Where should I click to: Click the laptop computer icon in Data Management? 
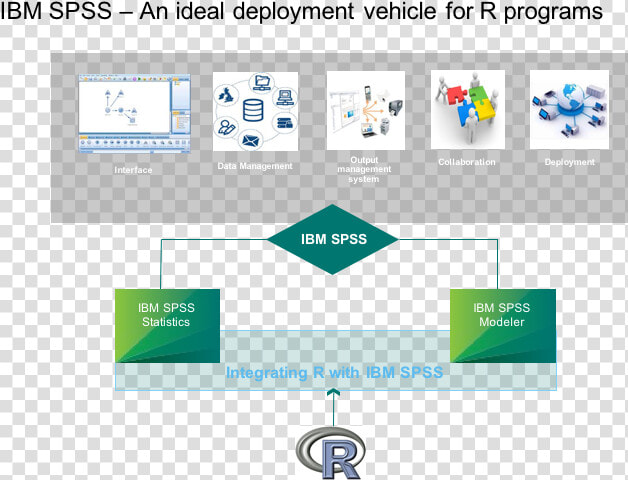tap(285, 97)
